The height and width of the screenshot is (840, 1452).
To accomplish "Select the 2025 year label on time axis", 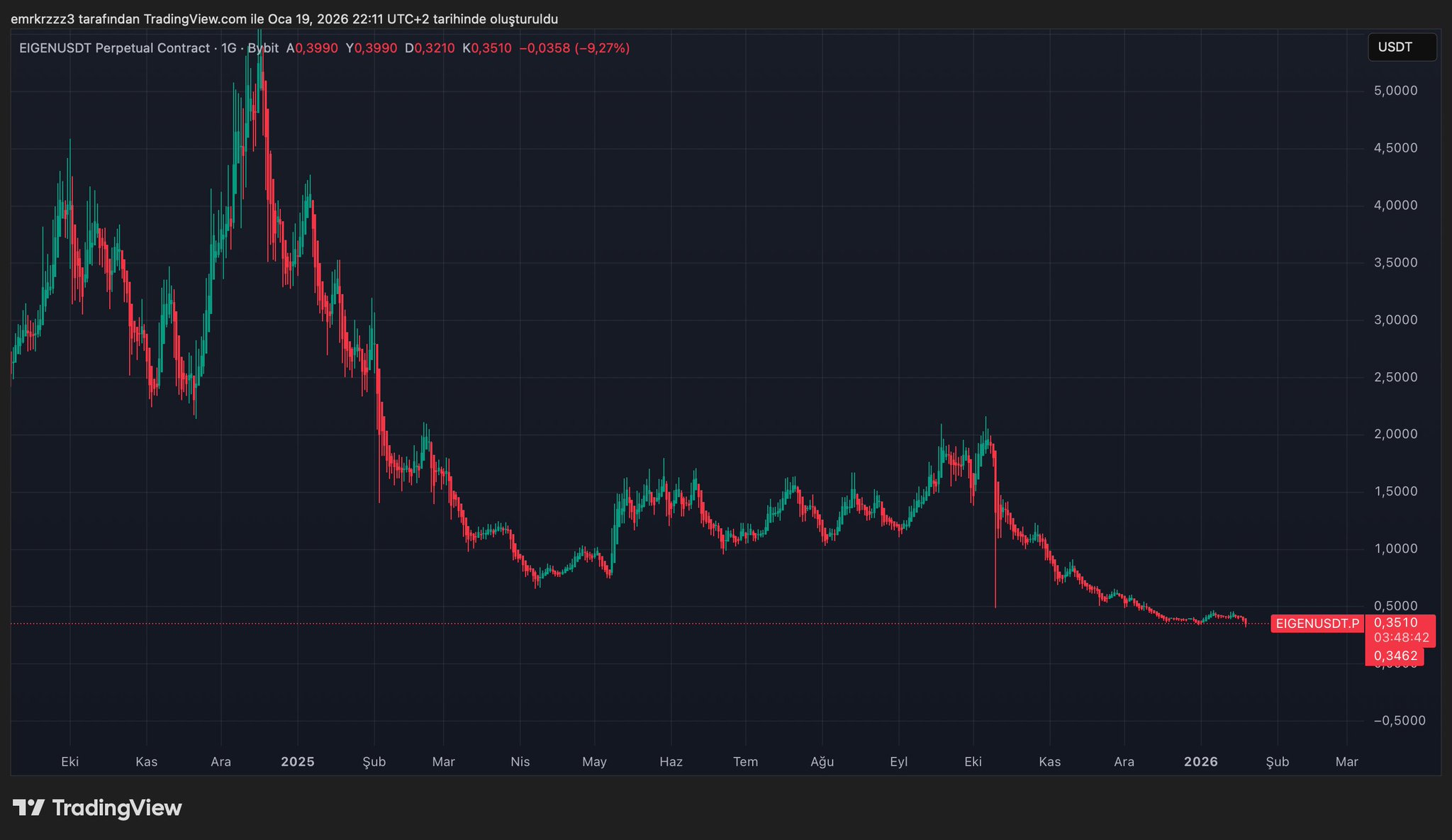I will coord(298,761).
